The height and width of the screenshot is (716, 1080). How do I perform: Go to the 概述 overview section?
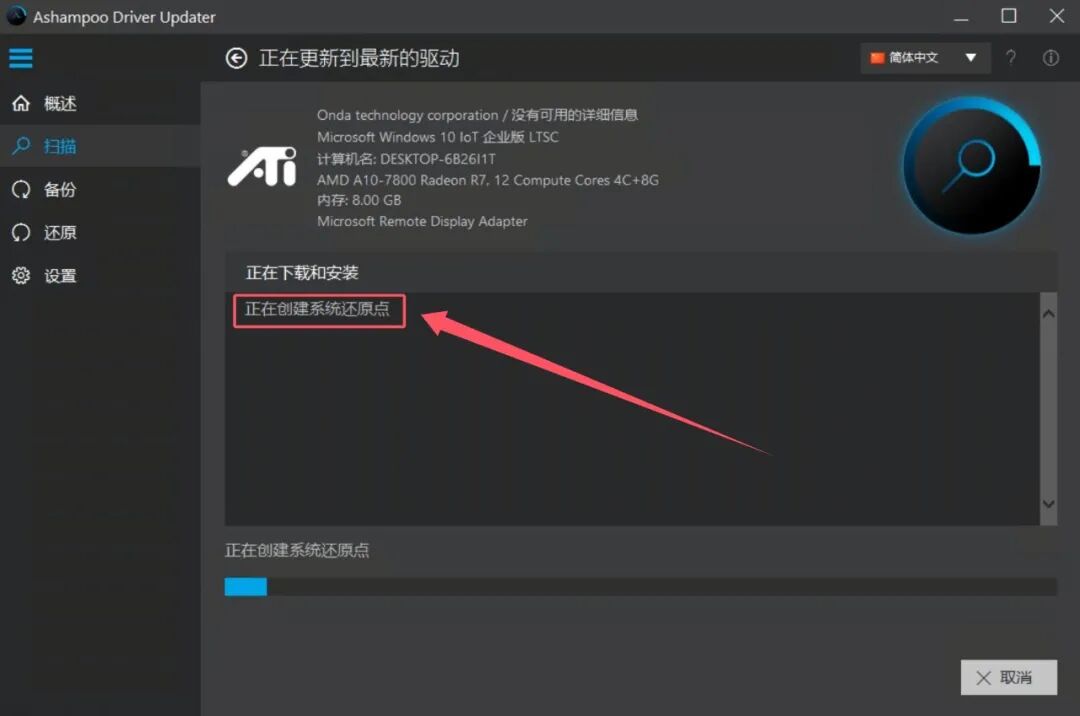click(100, 103)
